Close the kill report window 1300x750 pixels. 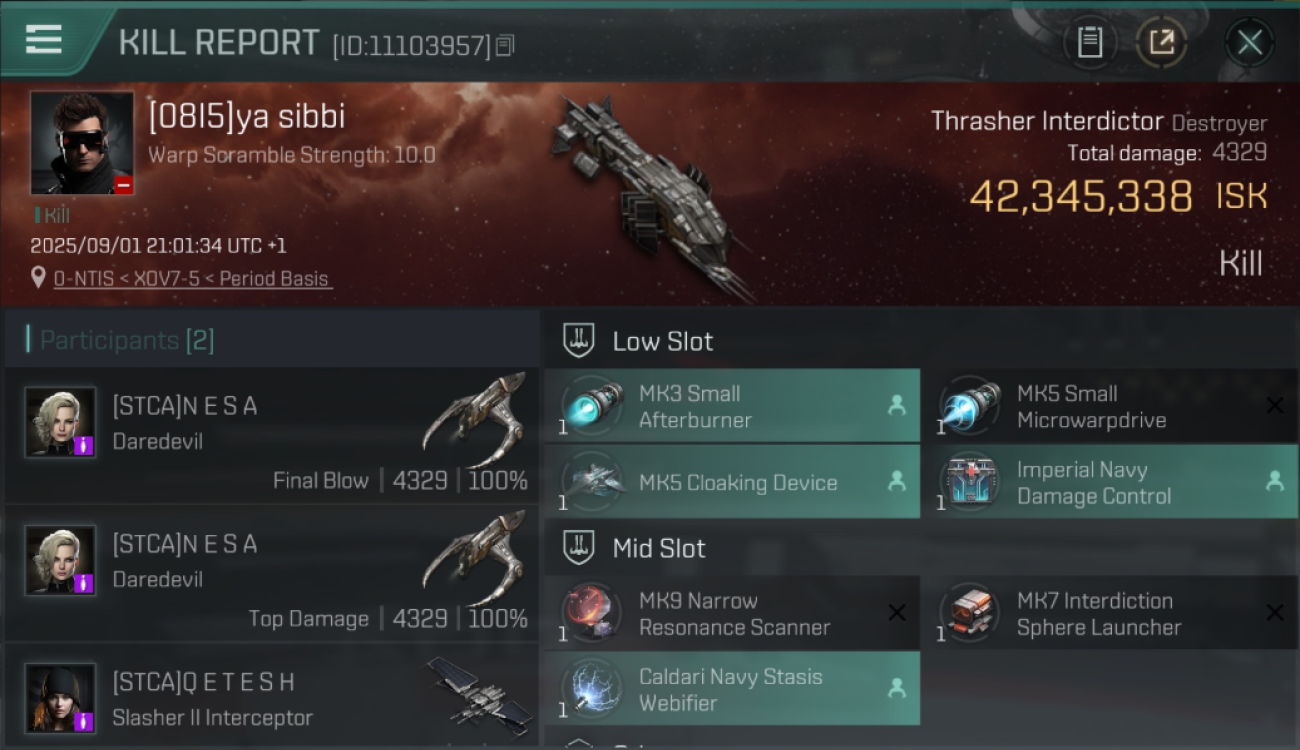click(1249, 42)
